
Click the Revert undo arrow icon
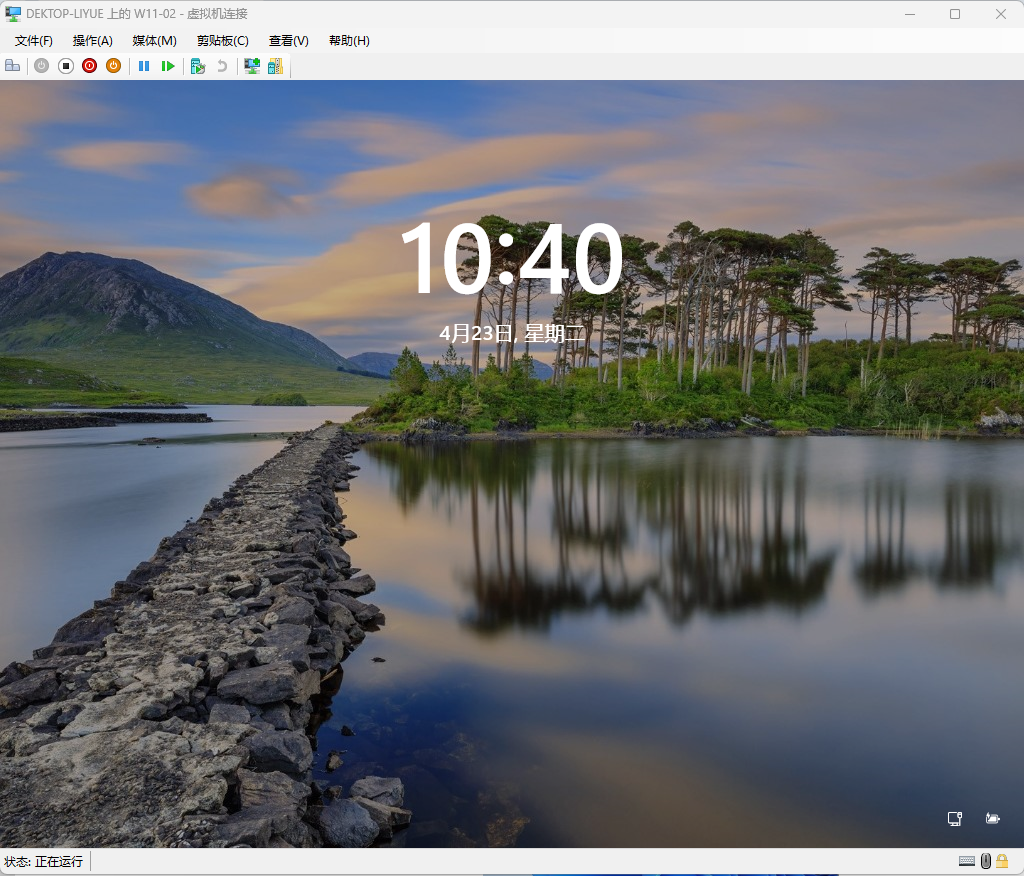click(222, 66)
